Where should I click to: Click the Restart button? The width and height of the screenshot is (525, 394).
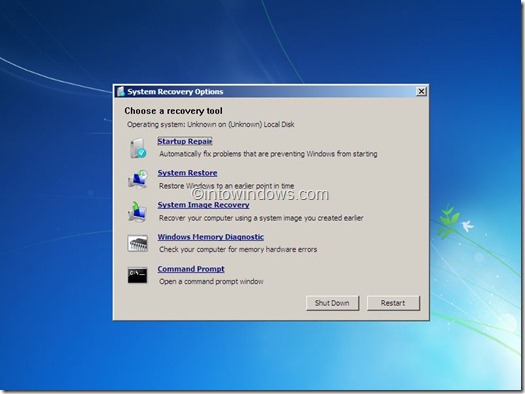click(x=393, y=303)
